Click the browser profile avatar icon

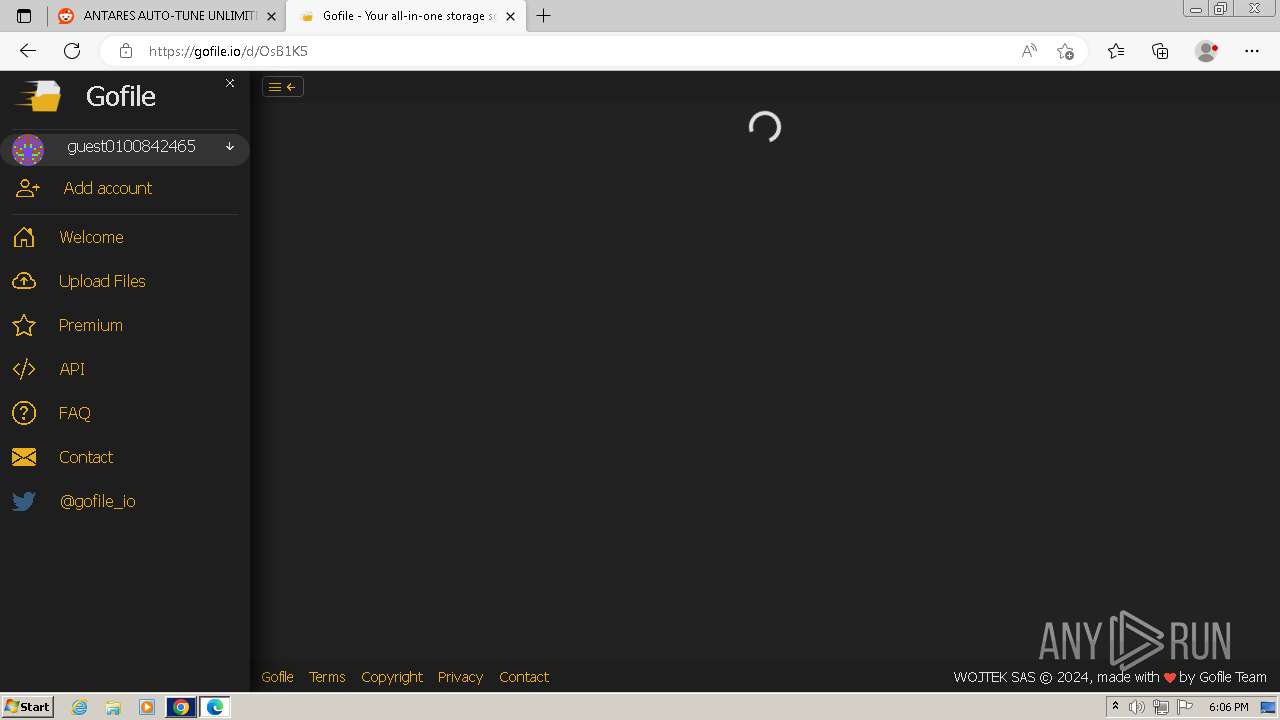click(1207, 51)
